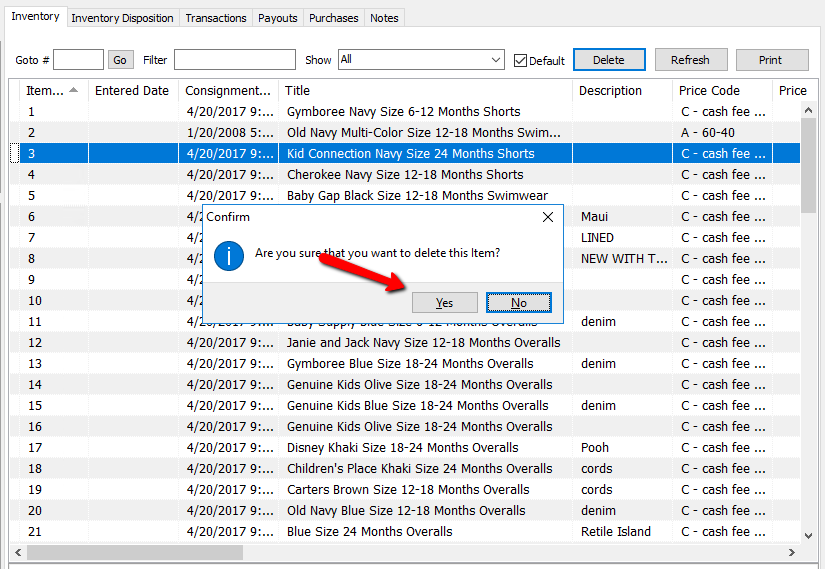Click the horizontal scrollbar right arrow
This screenshot has width=825, height=569.
792,552
